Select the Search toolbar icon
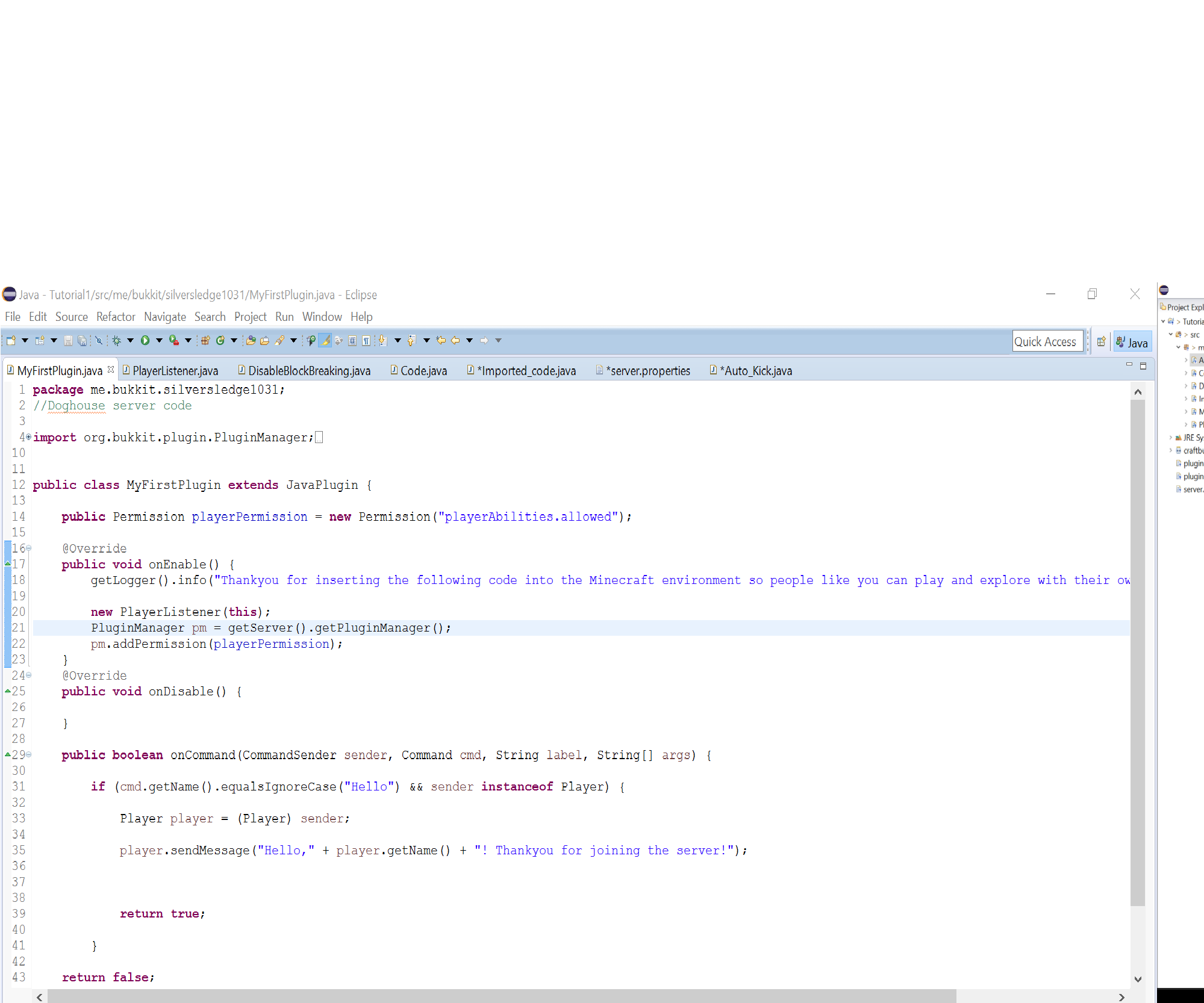 tap(279, 340)
